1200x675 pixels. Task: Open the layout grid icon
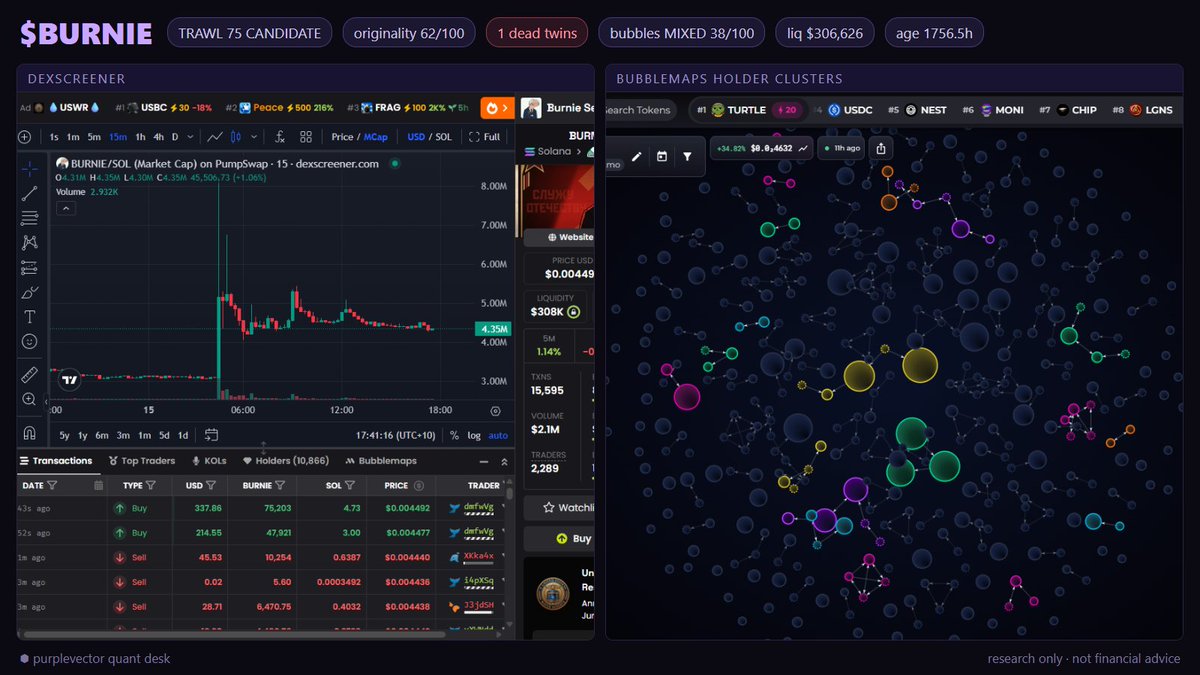tap(306, 137)
